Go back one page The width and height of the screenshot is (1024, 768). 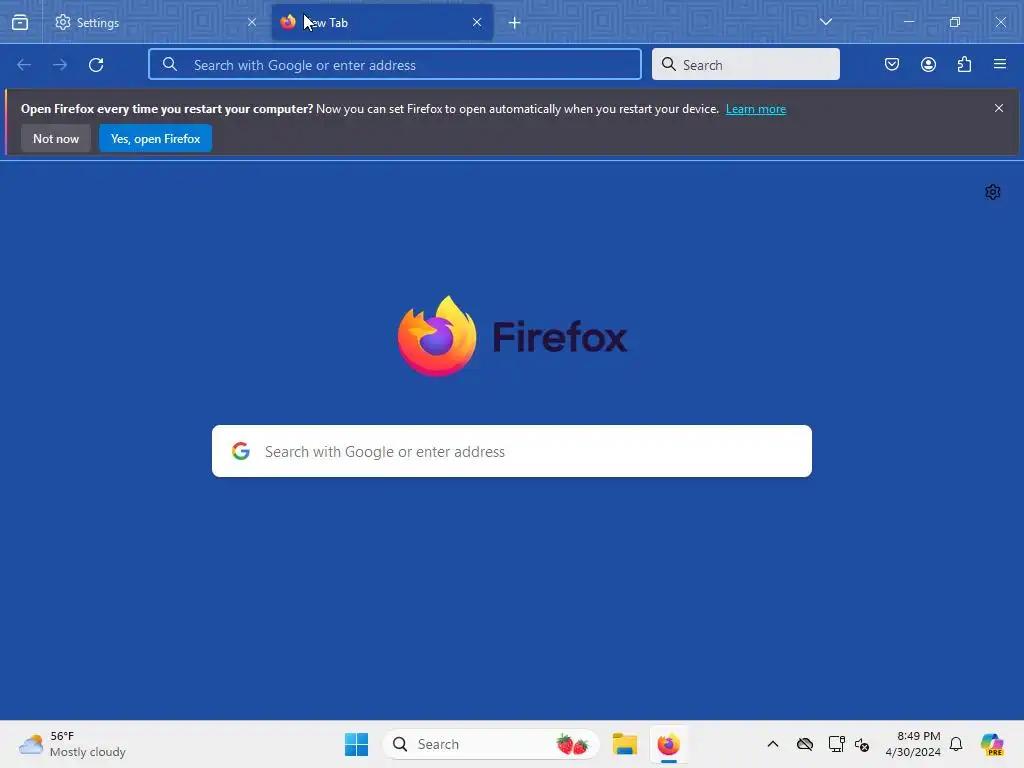(24, 65)
